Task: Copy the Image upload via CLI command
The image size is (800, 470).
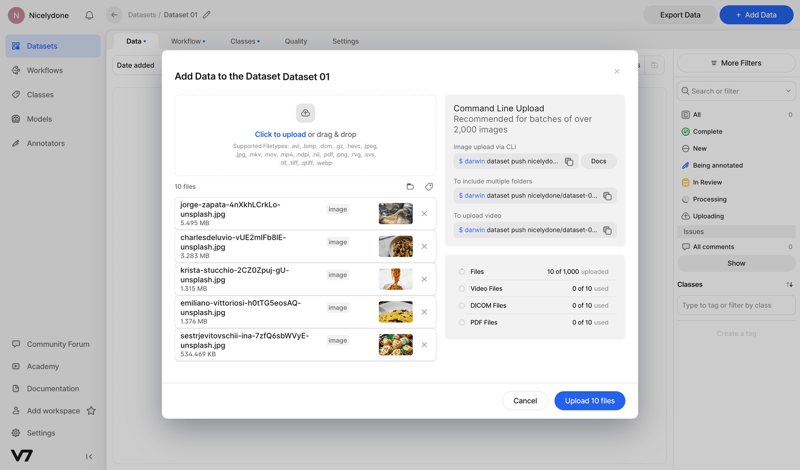Action: pos(569,162)
